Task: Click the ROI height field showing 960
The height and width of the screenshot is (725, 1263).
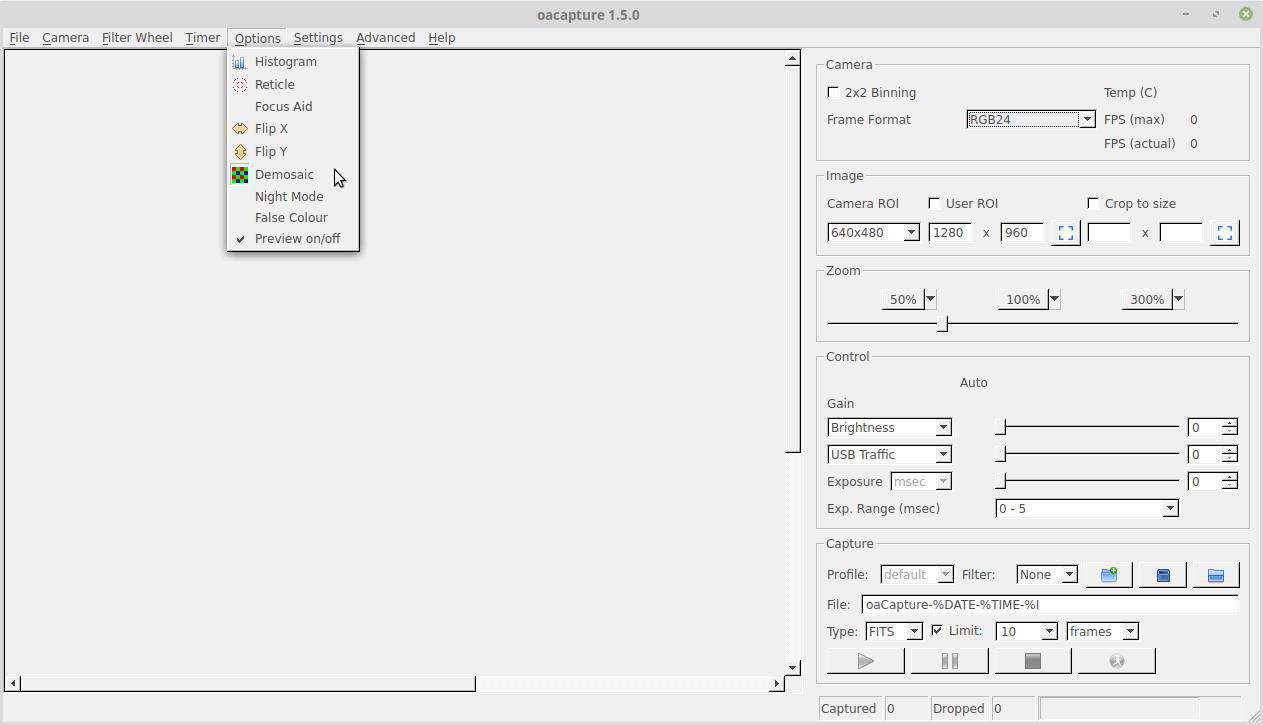Action: coord(1022,233)
